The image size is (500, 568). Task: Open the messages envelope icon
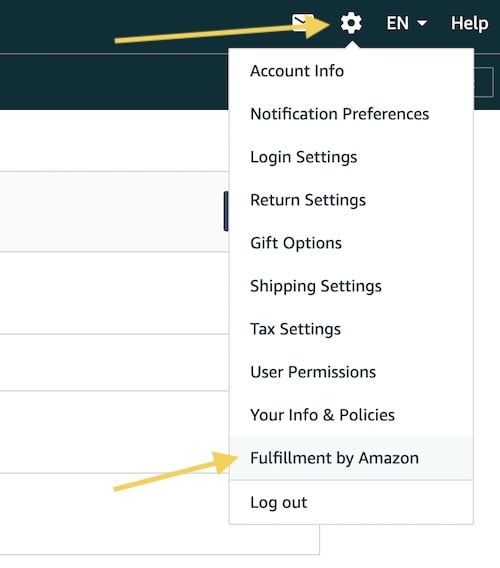[303, 23]
